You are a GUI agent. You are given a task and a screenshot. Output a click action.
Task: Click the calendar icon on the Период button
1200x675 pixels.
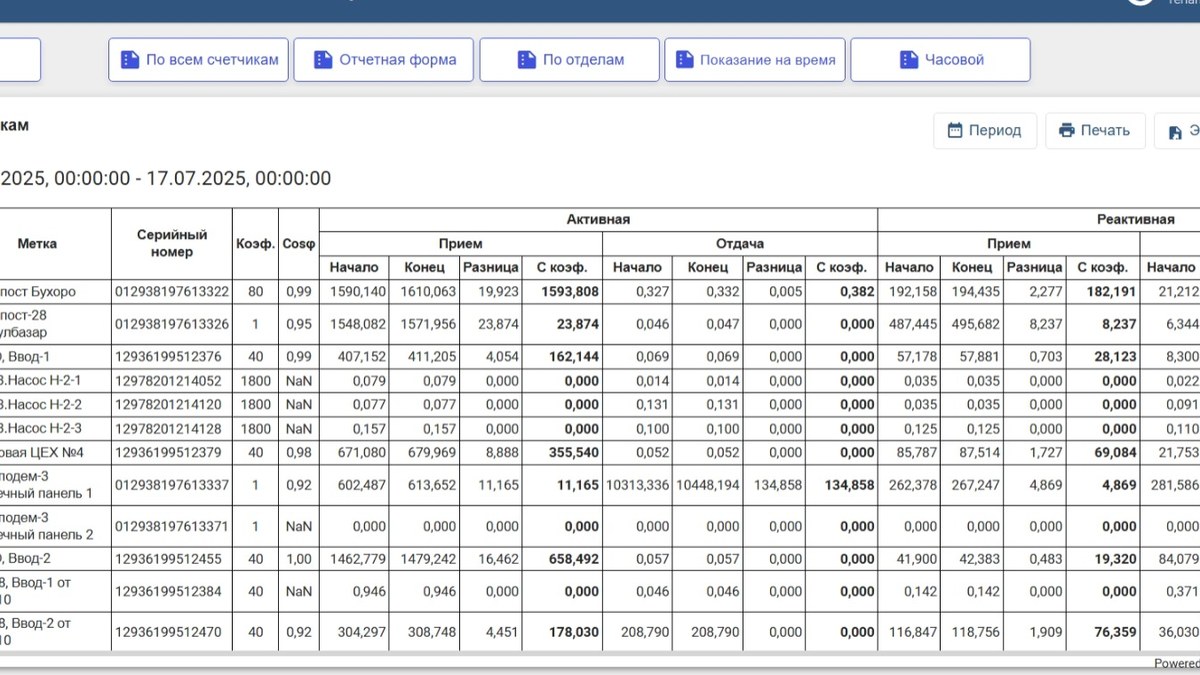(x=955, y=130)
